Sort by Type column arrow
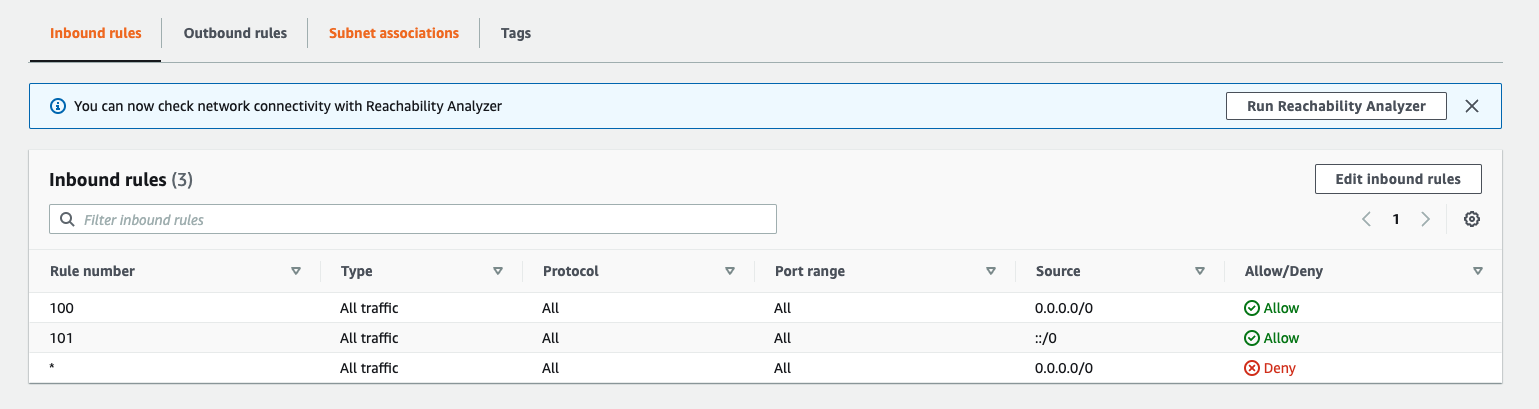 point(498,271)
